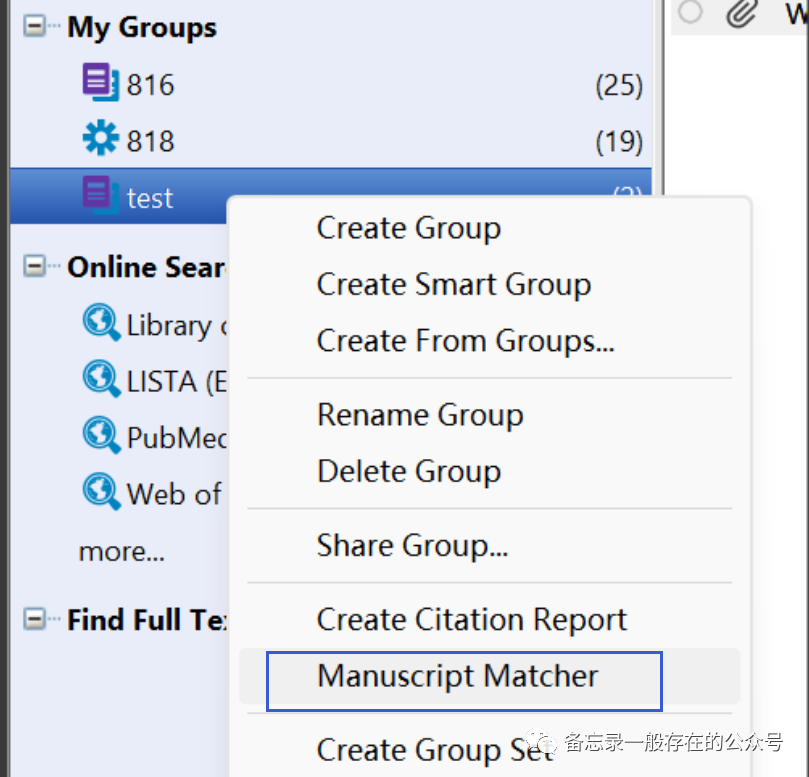Click the 818 smart group gear icon
This screenshot has height=777, width=809.
click(100, 140)
